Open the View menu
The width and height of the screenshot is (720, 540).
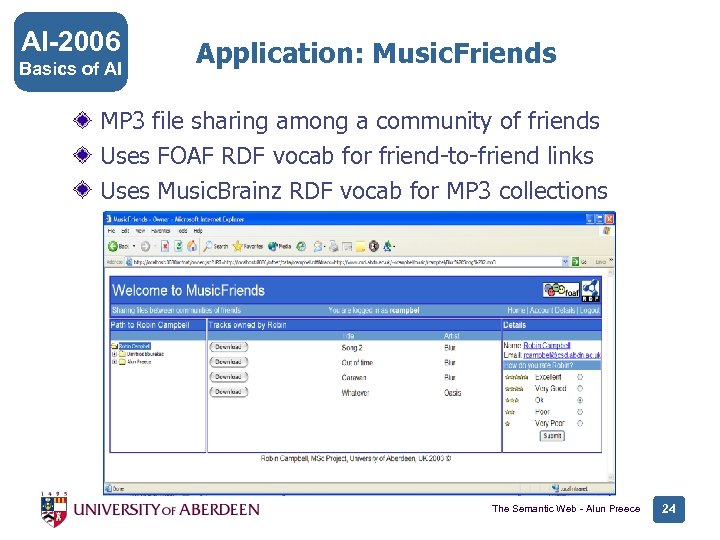(140, 231)
